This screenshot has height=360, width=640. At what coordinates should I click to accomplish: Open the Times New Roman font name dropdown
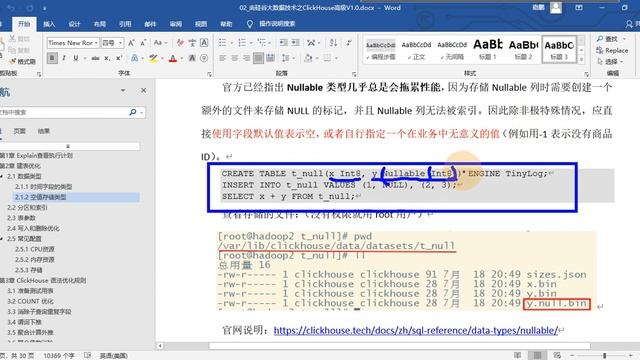point(96,42)
